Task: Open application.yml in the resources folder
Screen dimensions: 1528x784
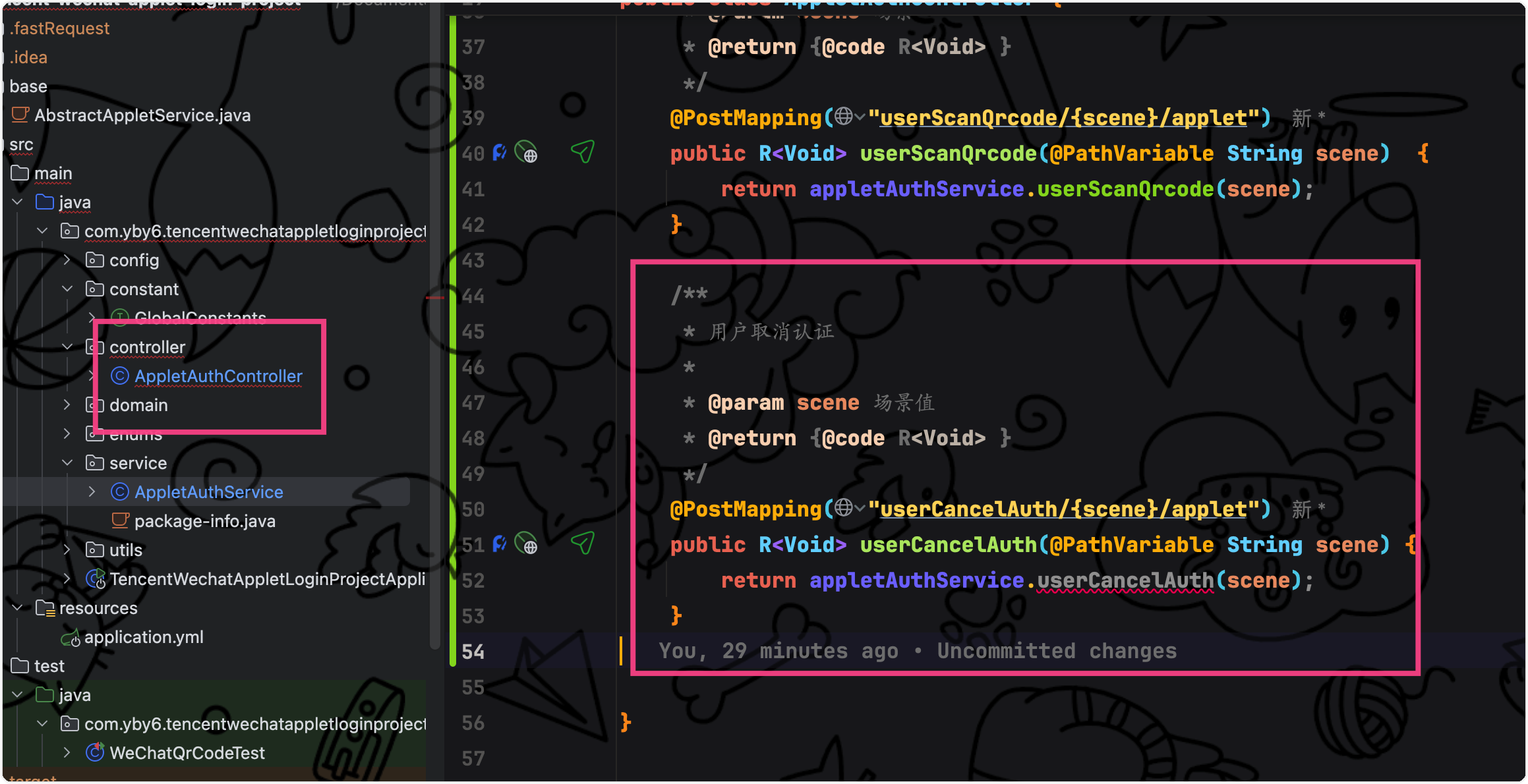Action: pyautogui.click(x=144, y=637)
